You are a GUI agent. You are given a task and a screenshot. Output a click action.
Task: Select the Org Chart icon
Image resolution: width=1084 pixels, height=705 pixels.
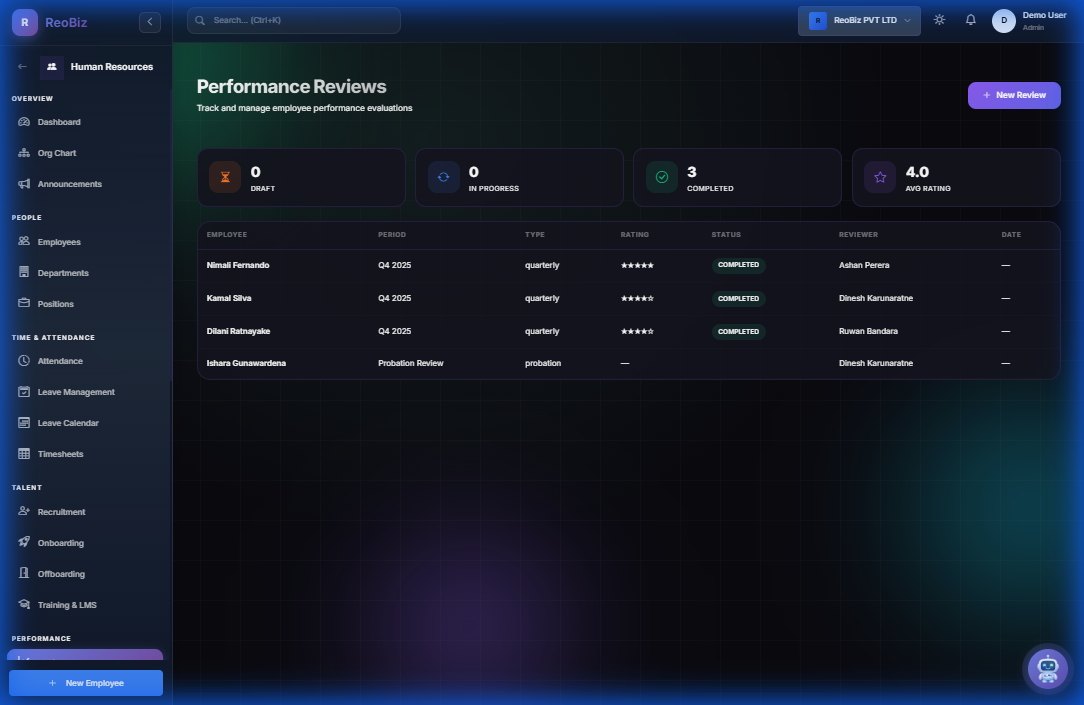pyautogui.click(x=22, y=152)
